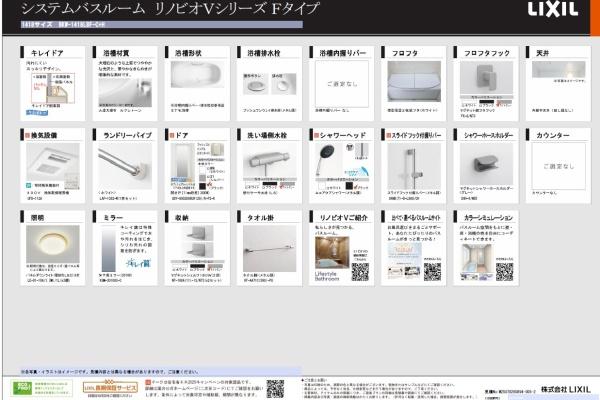Viewport: 600px width, 400px height.
Task: Pick the gray door color swatch in ドア
Action: tap(202, 178)
